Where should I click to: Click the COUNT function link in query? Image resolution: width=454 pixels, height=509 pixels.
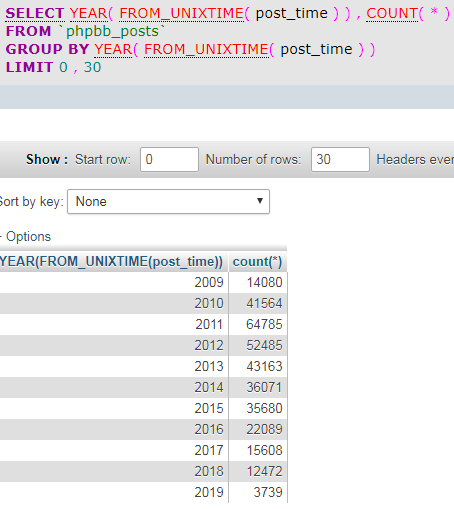click(x=392, y=13)
